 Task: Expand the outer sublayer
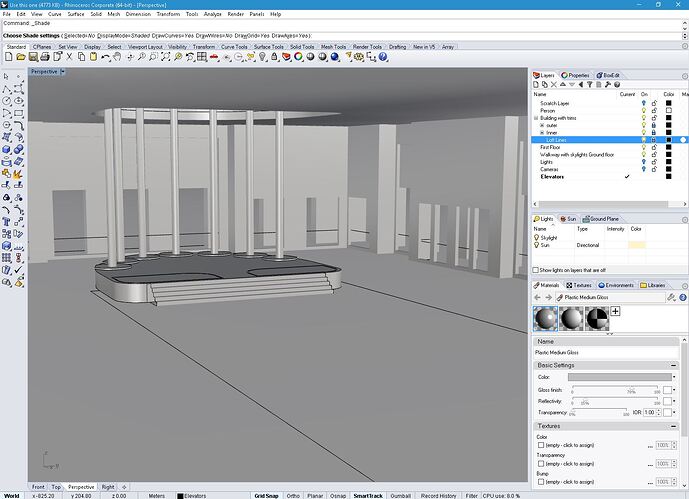click(x=542, y=125)
